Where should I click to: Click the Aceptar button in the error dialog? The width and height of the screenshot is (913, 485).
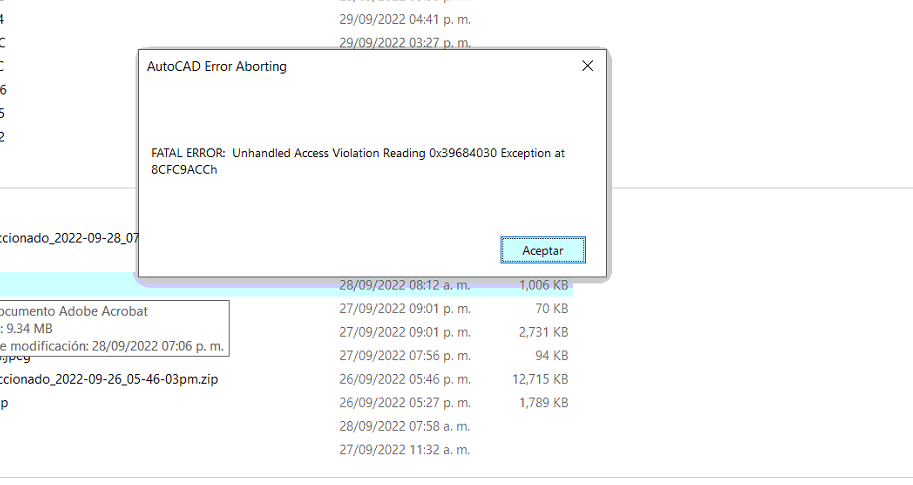tap(543, 250)
